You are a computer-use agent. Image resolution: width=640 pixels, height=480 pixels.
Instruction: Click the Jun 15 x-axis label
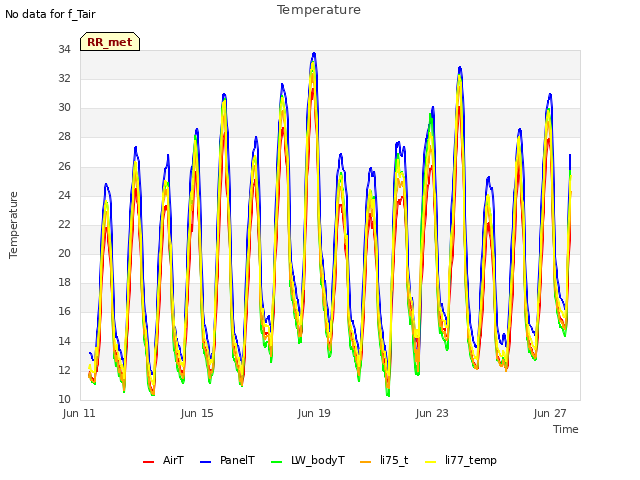tap(197, 413)
